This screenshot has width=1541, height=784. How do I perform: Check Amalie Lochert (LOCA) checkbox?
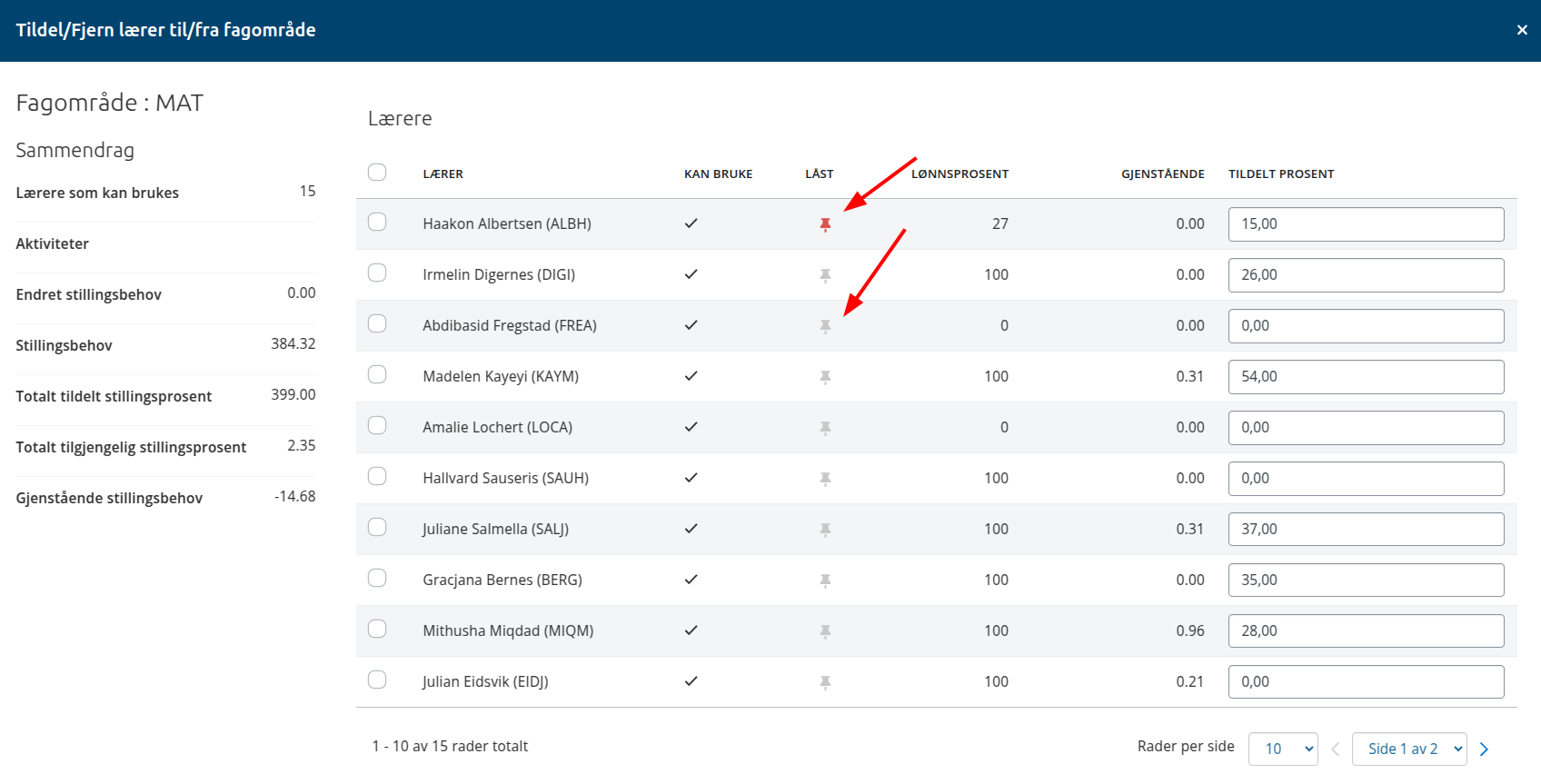(x=377, y=425)
